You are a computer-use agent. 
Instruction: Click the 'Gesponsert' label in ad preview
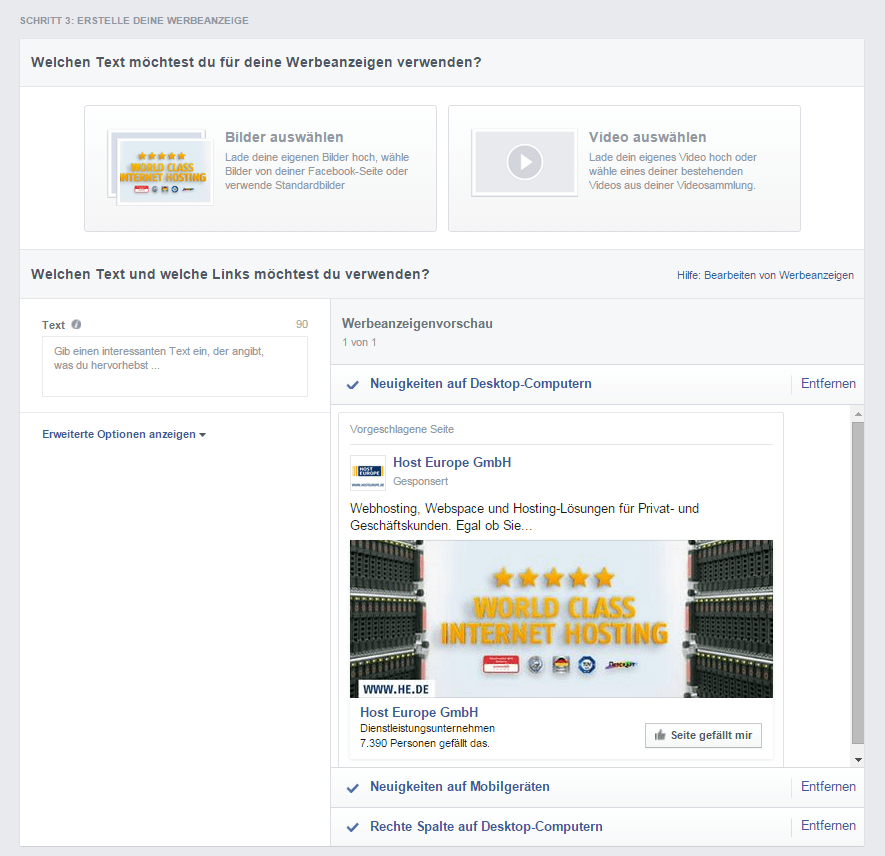point(420,481)
